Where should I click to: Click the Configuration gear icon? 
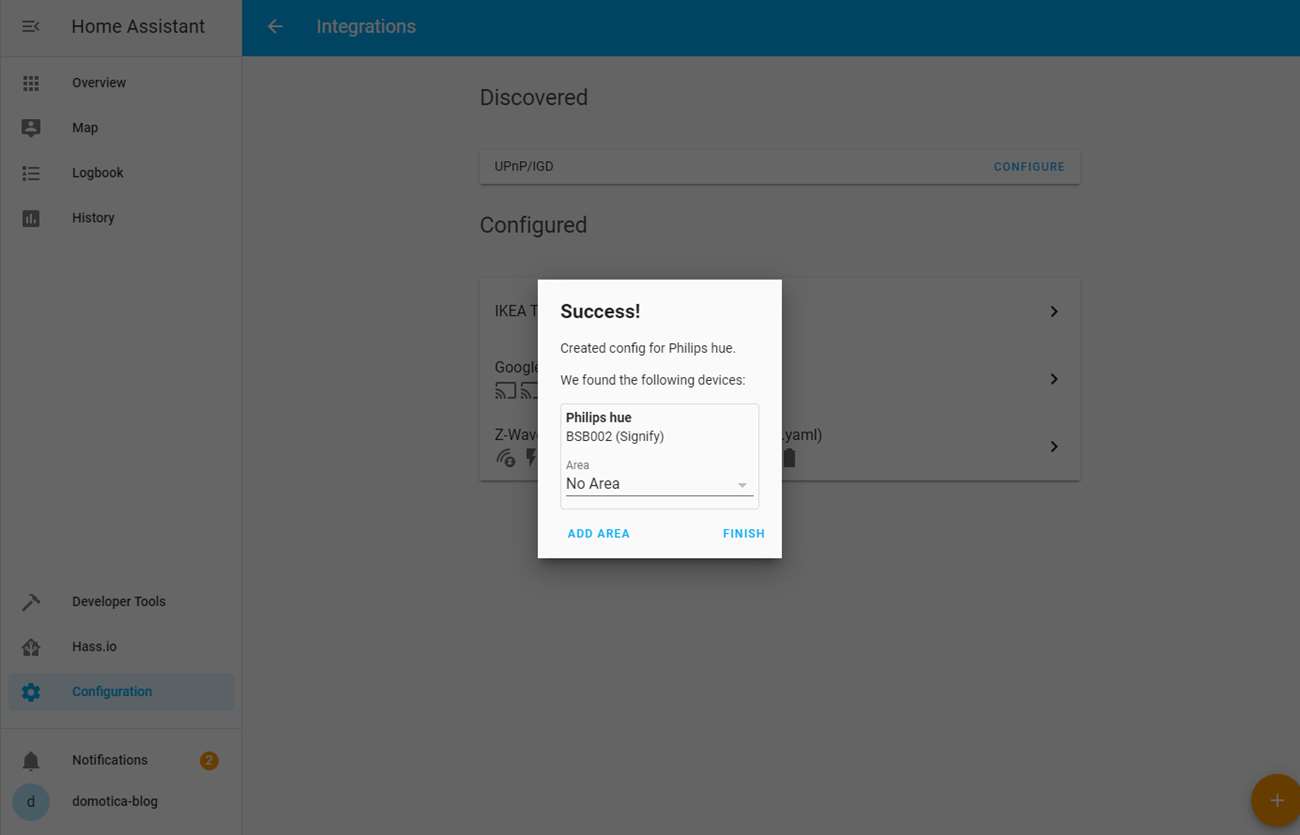(x=31, y=692)
